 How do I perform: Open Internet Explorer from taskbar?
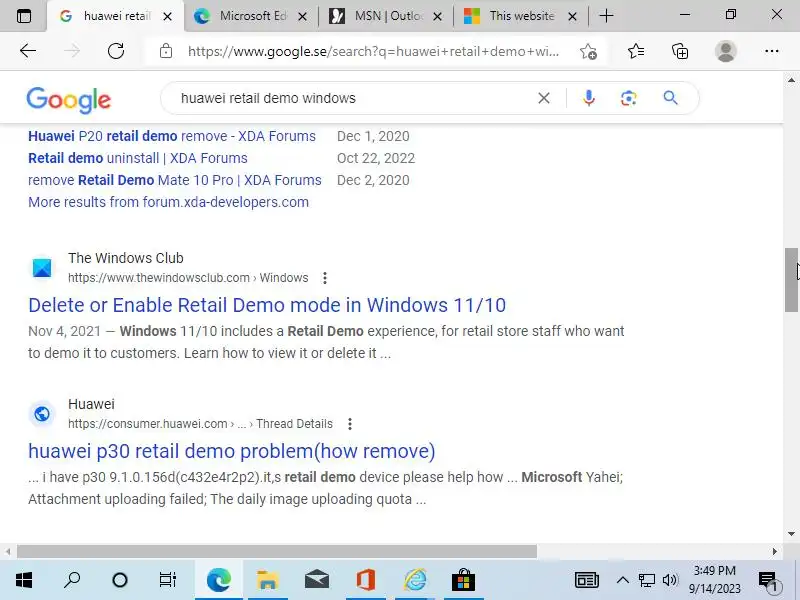pos(414,580)
